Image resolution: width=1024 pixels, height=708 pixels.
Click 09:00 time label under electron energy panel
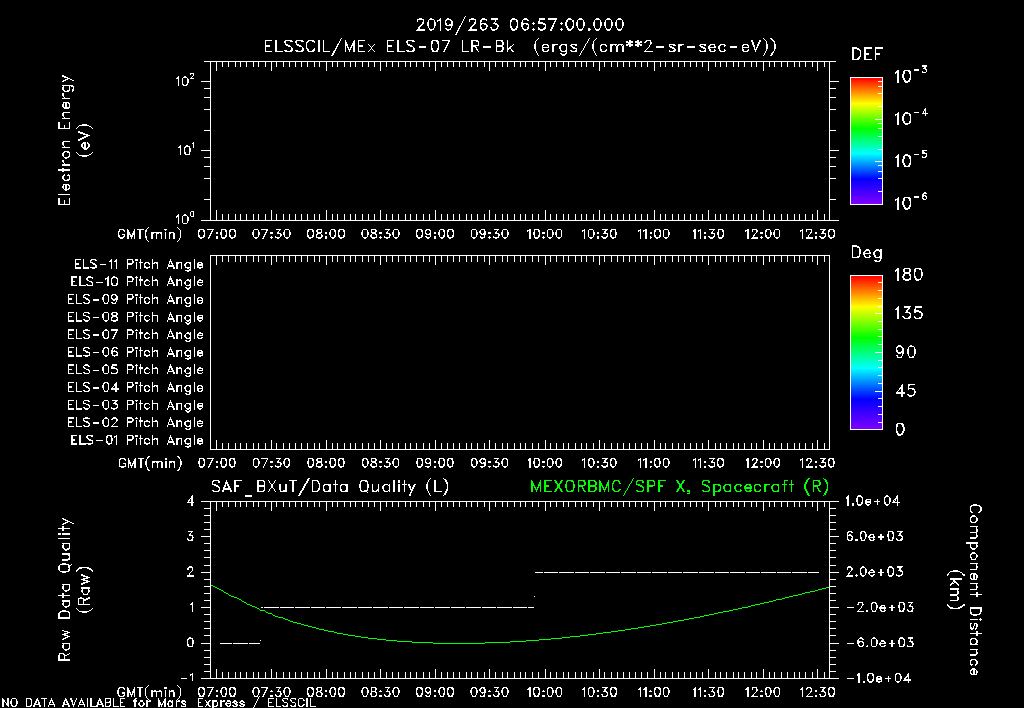point(435,234)
